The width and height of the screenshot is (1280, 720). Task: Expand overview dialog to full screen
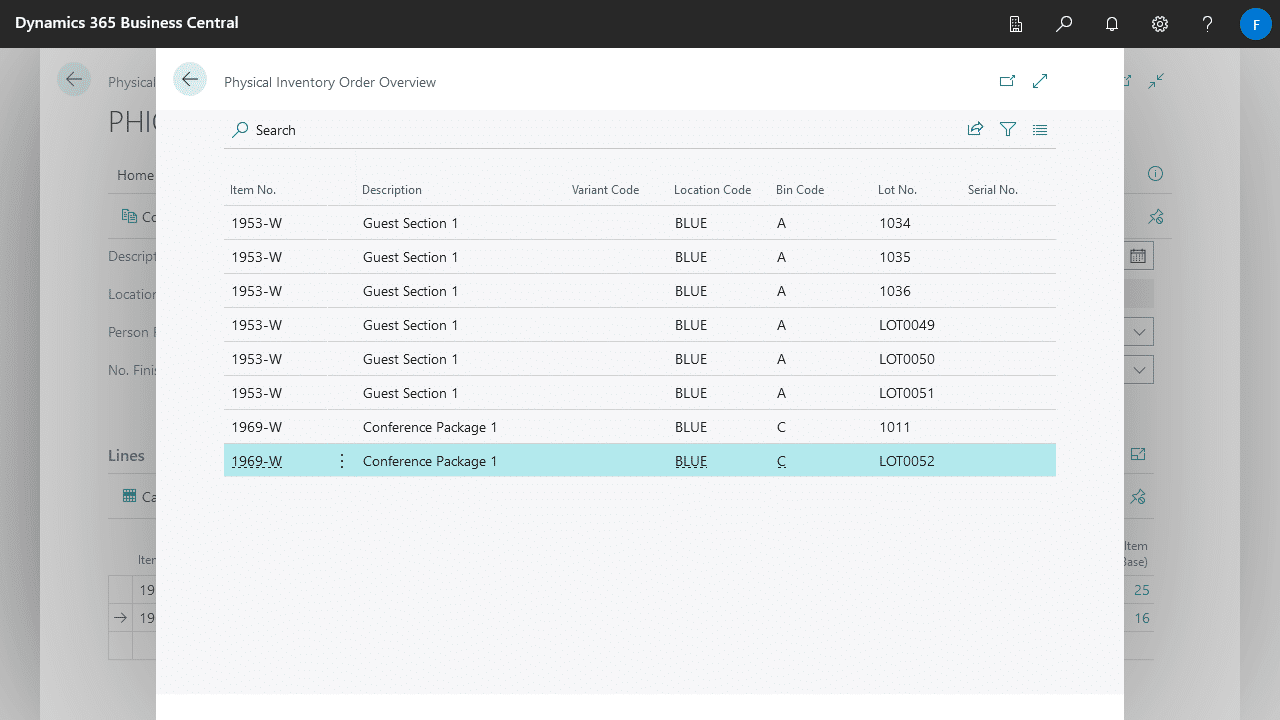click(1040, 81)
